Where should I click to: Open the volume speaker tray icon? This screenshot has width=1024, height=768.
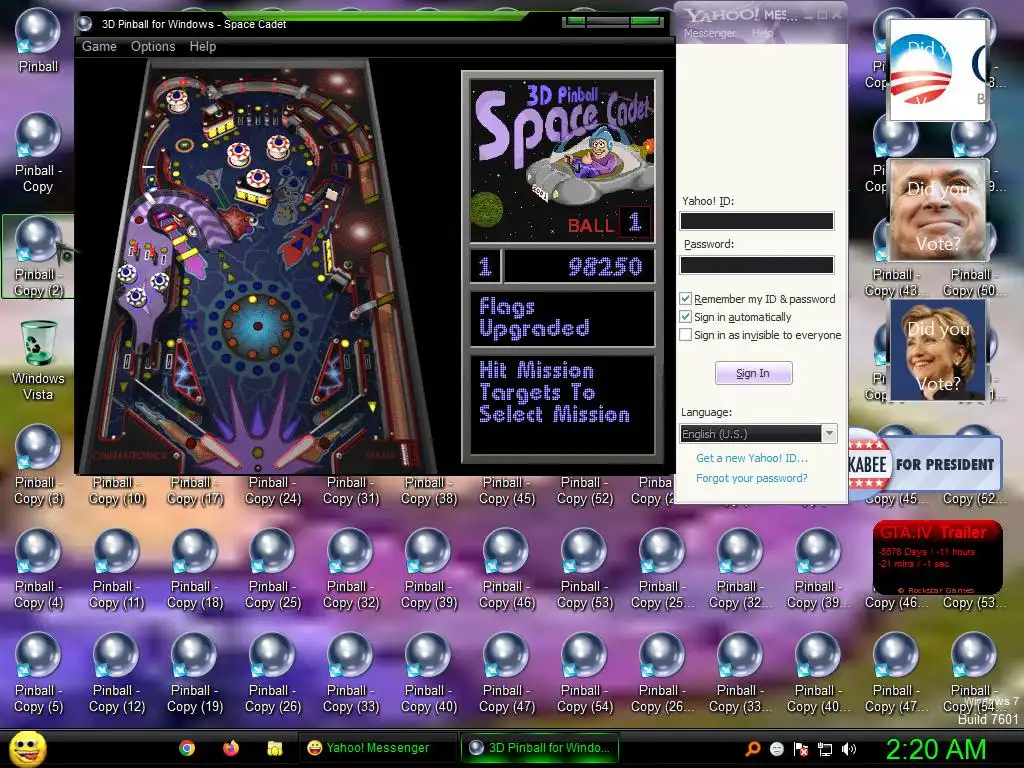(849, 749)
